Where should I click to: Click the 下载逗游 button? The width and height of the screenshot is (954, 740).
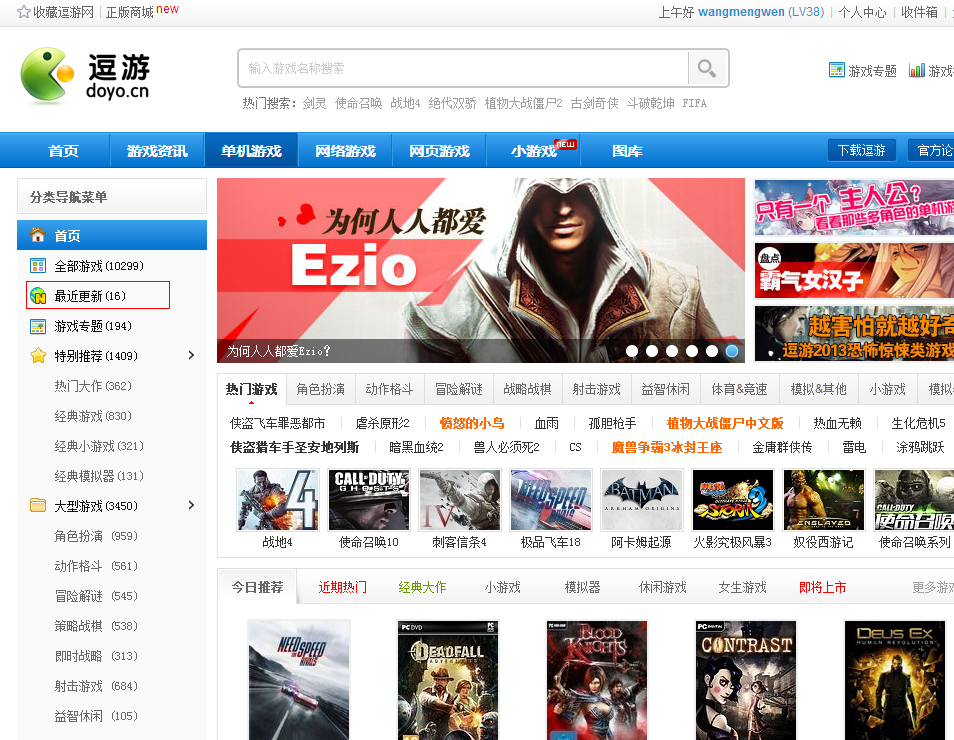click(x=862, y=150)
